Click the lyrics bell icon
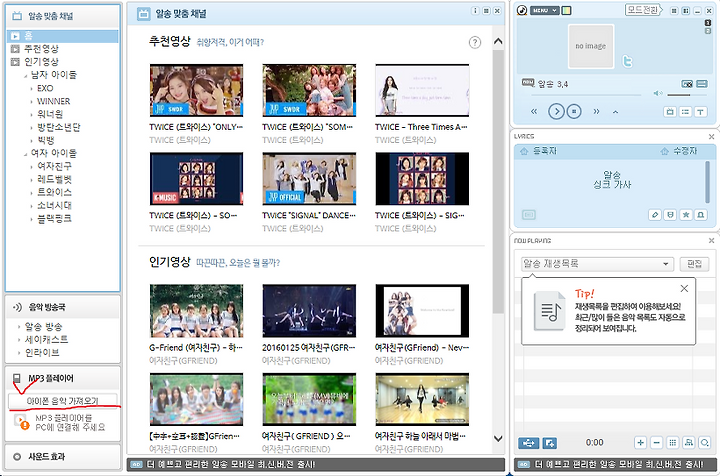 click(701, 214)
